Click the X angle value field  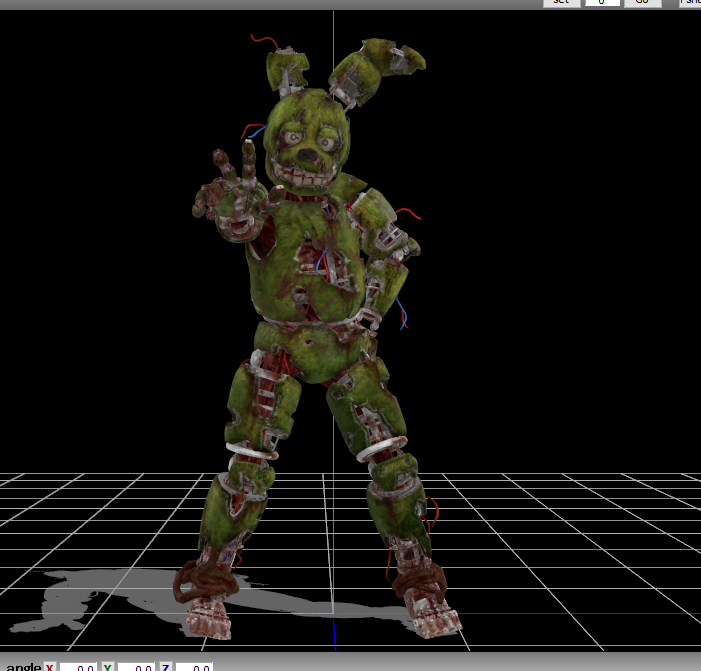[78, 667]
